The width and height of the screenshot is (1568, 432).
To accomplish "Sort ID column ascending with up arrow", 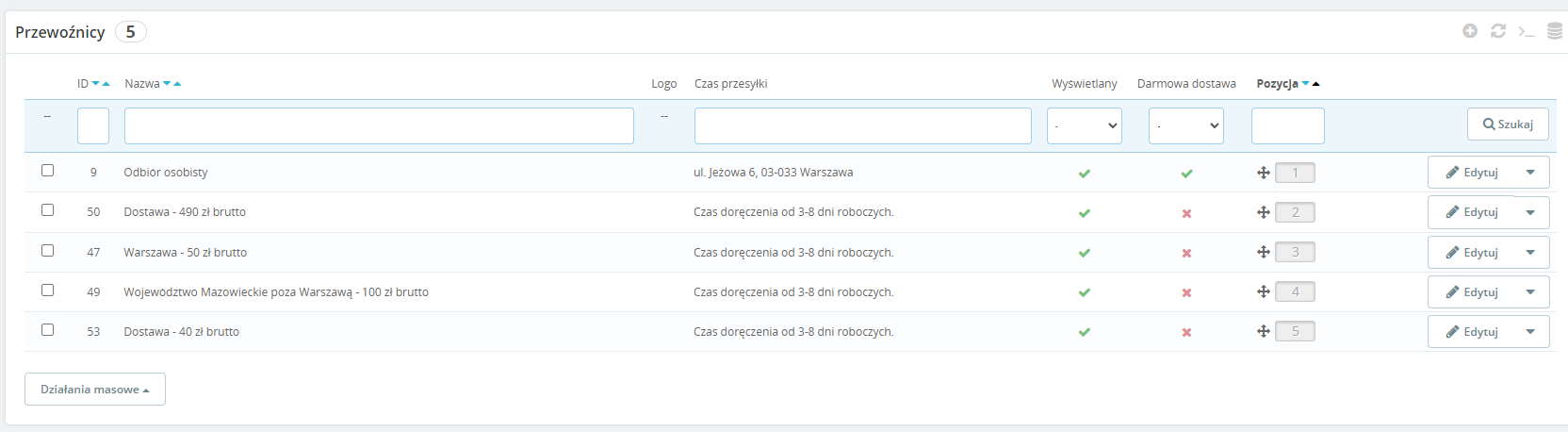I will coord(106,84).
